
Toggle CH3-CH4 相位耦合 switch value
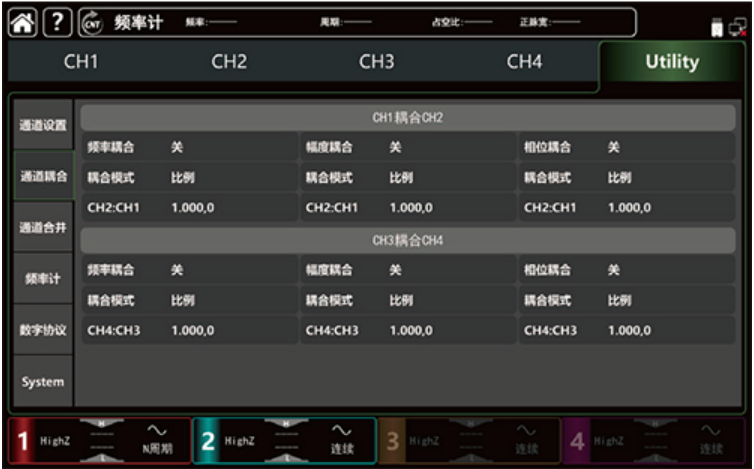(x=613, y=270)
